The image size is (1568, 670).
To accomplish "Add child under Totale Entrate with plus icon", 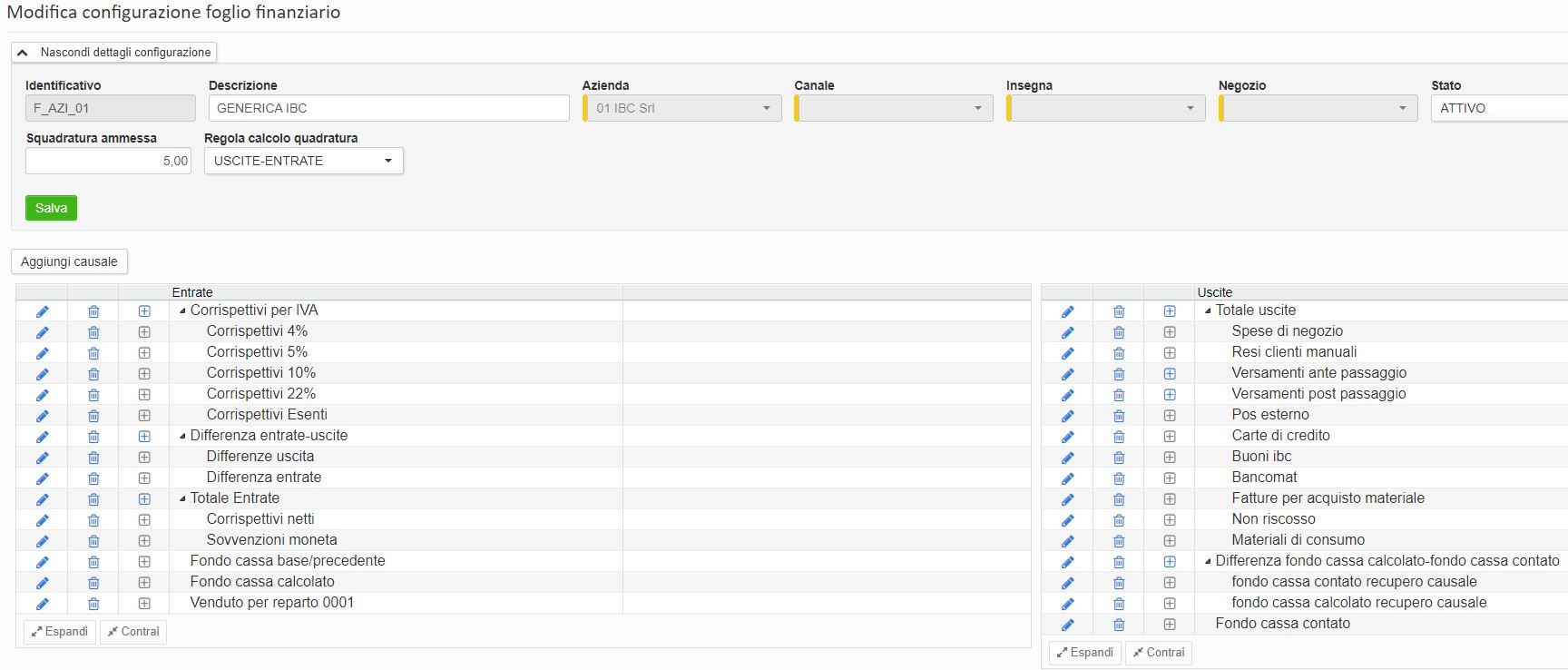I will (144, 499).
